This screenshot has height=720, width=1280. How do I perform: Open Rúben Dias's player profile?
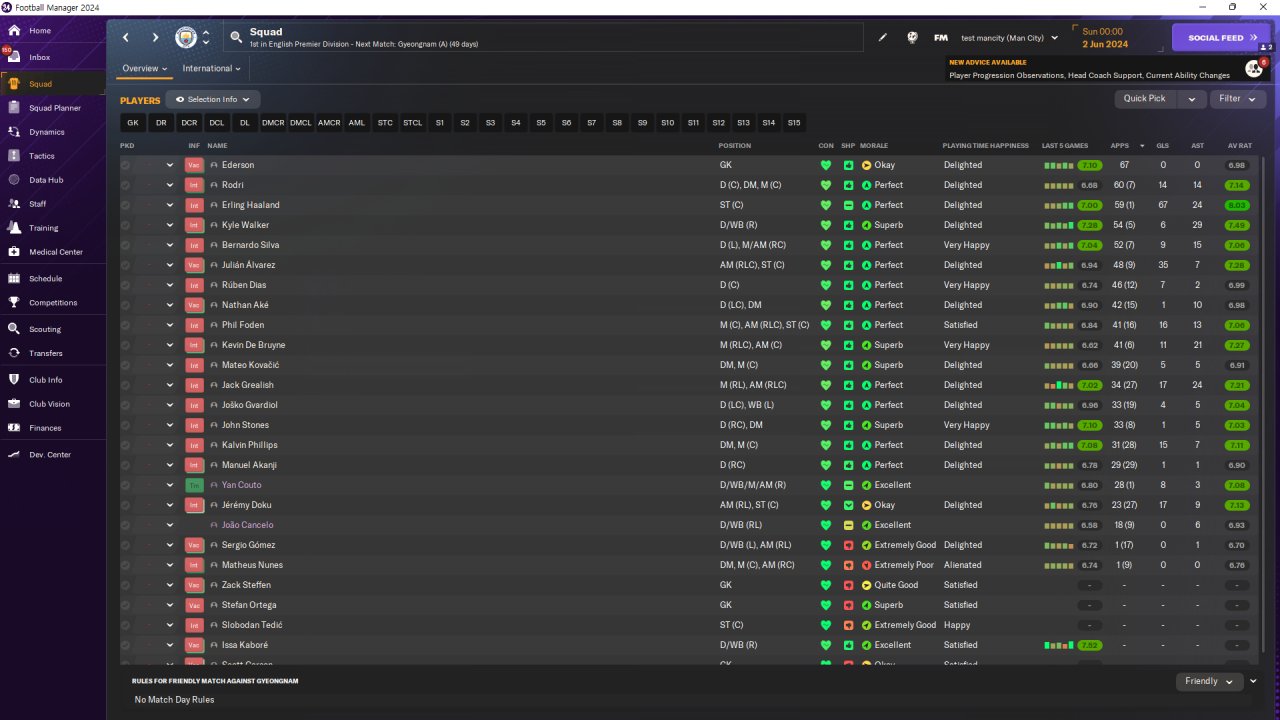click(244, 285)
